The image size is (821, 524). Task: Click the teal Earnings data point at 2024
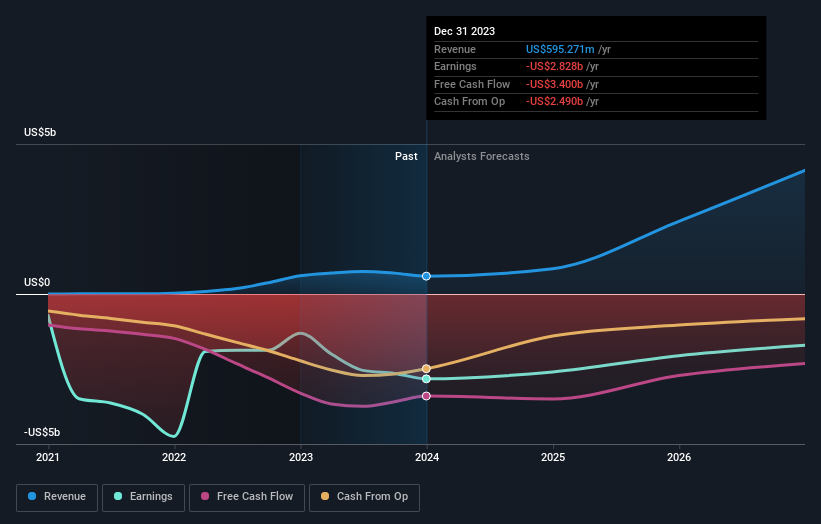426,378
